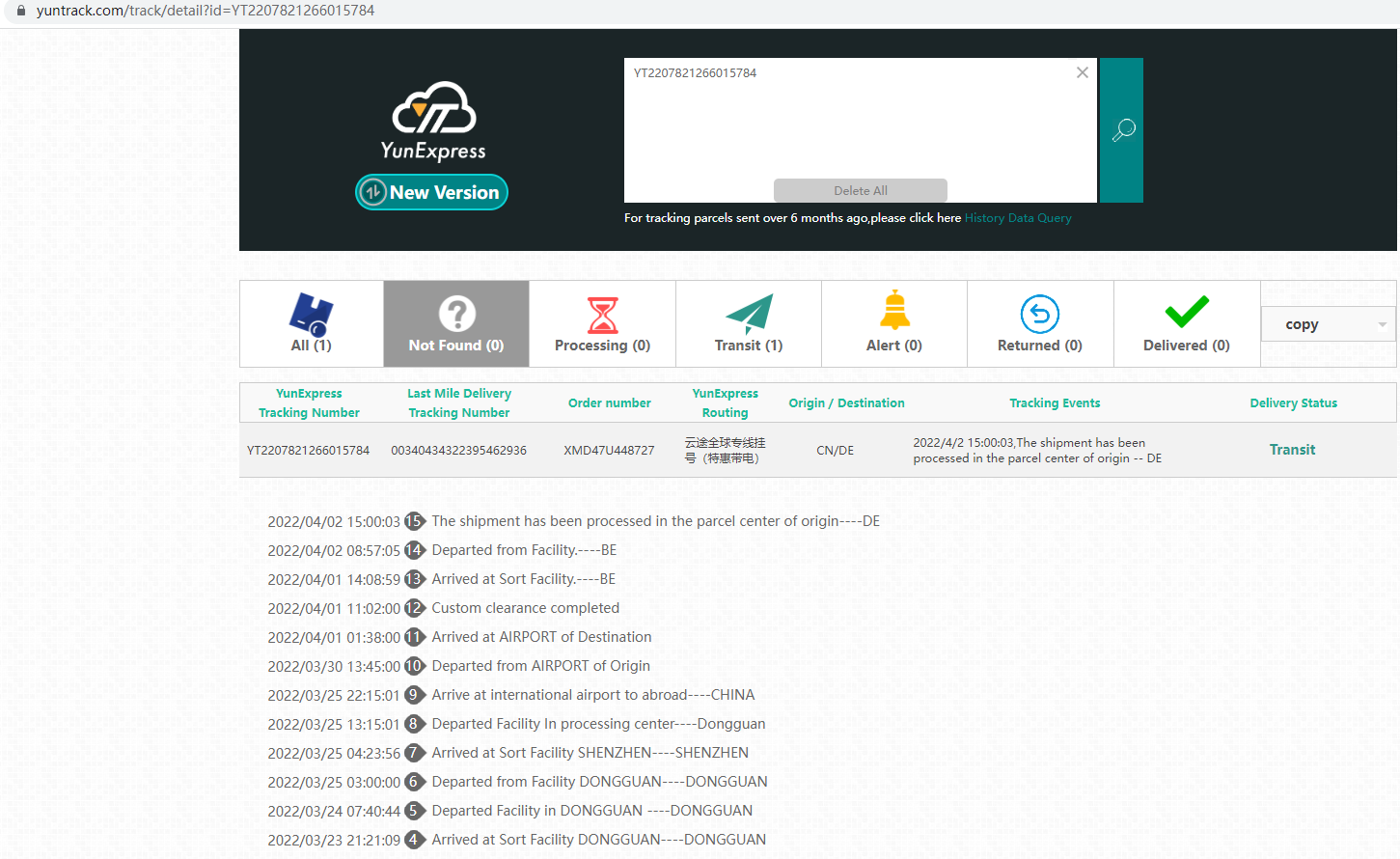This screenshot has width=1400, height=859.
Task: Clear tracking number with X icon
Action: click(x=1082, y=73)
